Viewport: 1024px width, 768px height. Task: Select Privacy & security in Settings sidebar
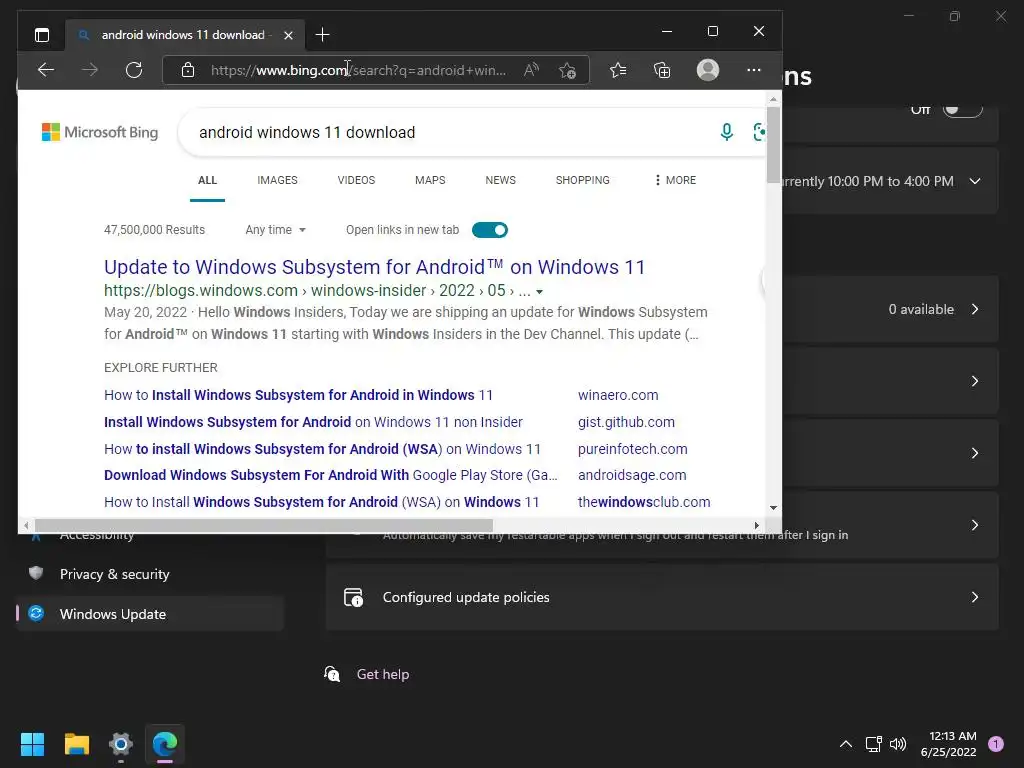coord(150,574)
